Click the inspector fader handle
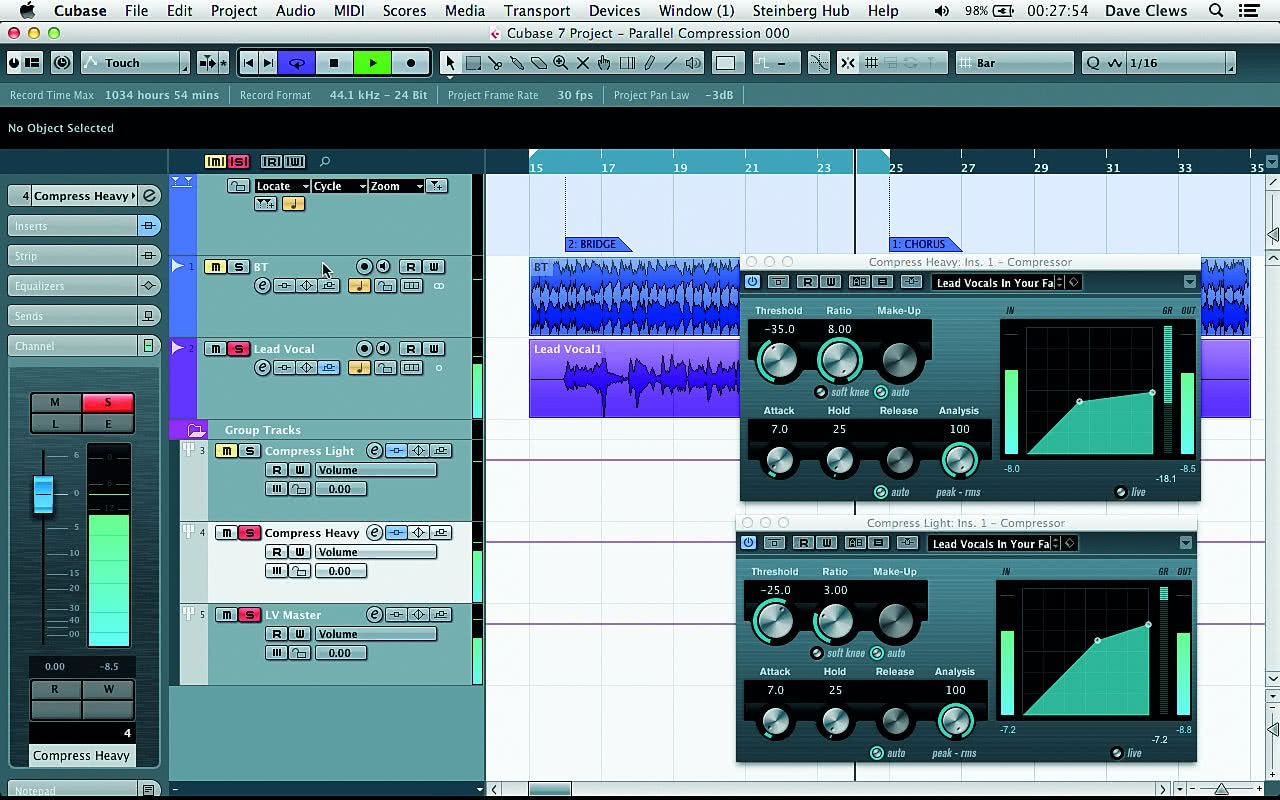This screenshot has height=800, width=1280. coord(43,495)
